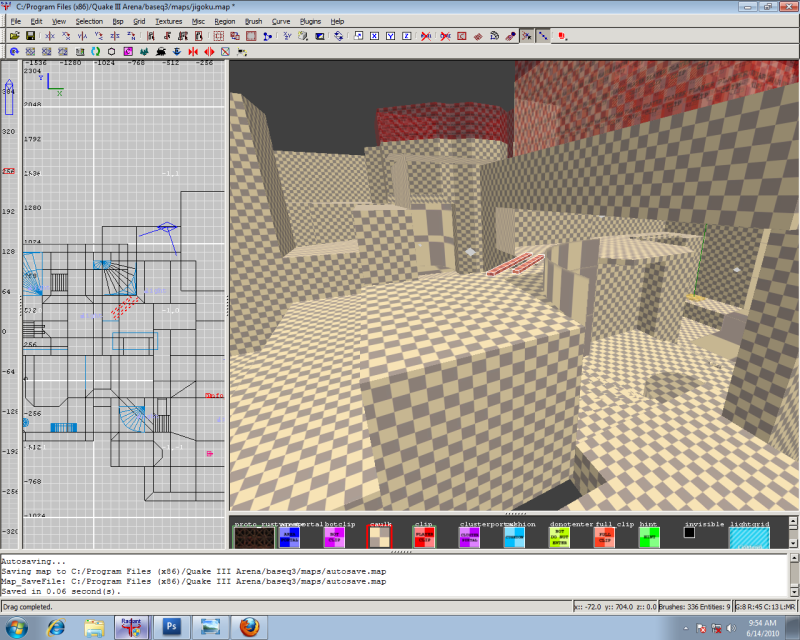The image size is (800, 640).
Task: Open the Textures menu
Action: point(168,21)
